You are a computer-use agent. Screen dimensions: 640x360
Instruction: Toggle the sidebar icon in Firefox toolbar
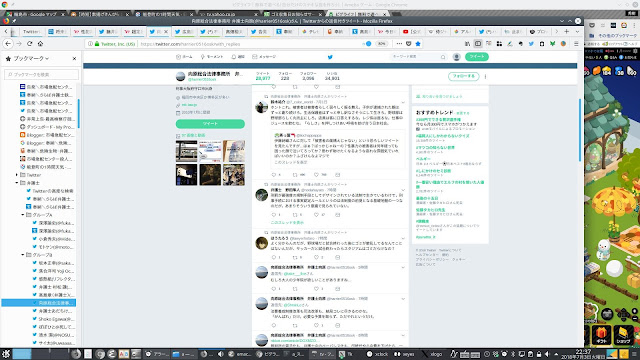pyautogui.click(x=478, y=44)
